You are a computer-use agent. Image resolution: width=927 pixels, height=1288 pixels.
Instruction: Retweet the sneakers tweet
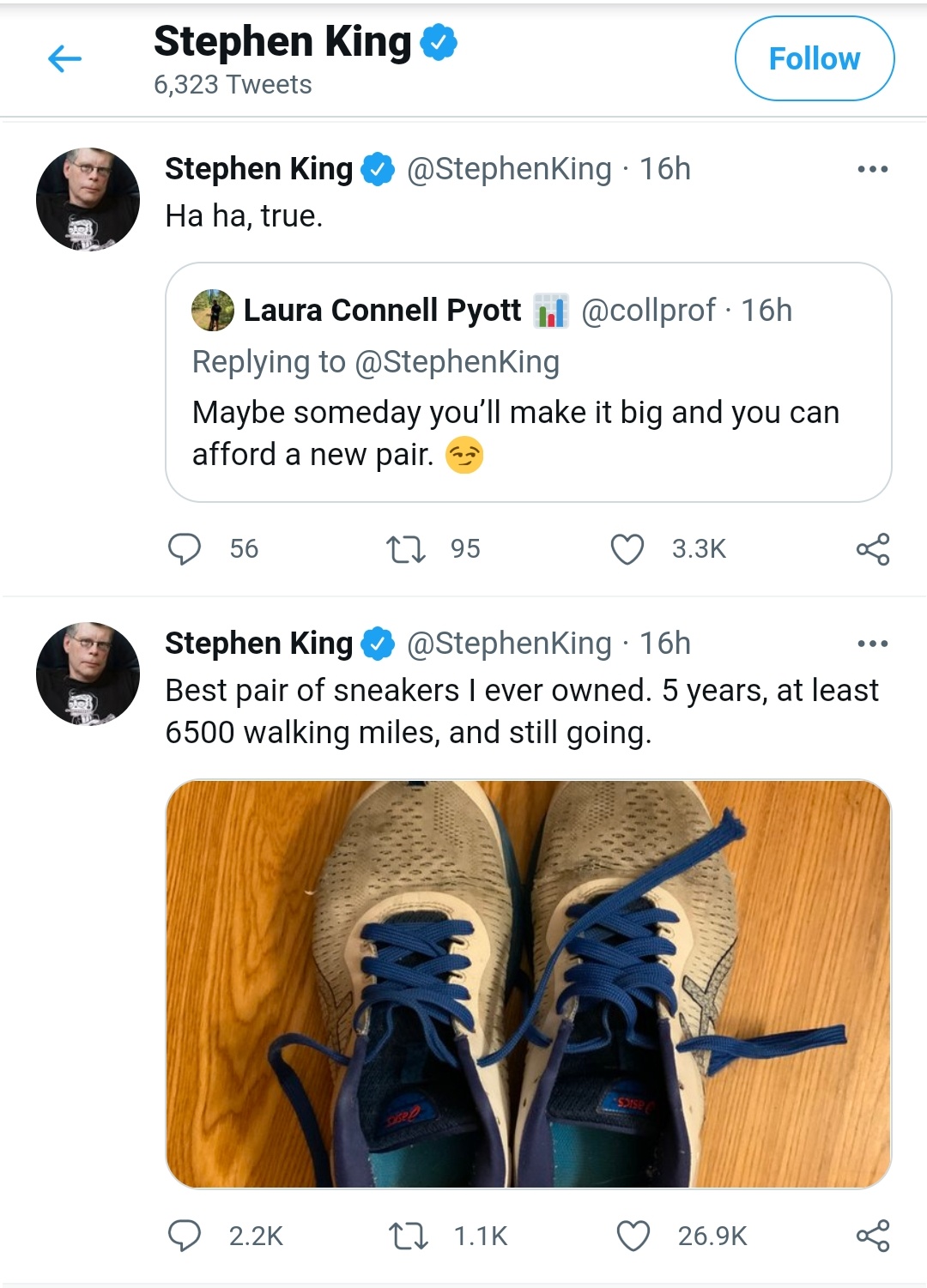tap(408, 1236)
